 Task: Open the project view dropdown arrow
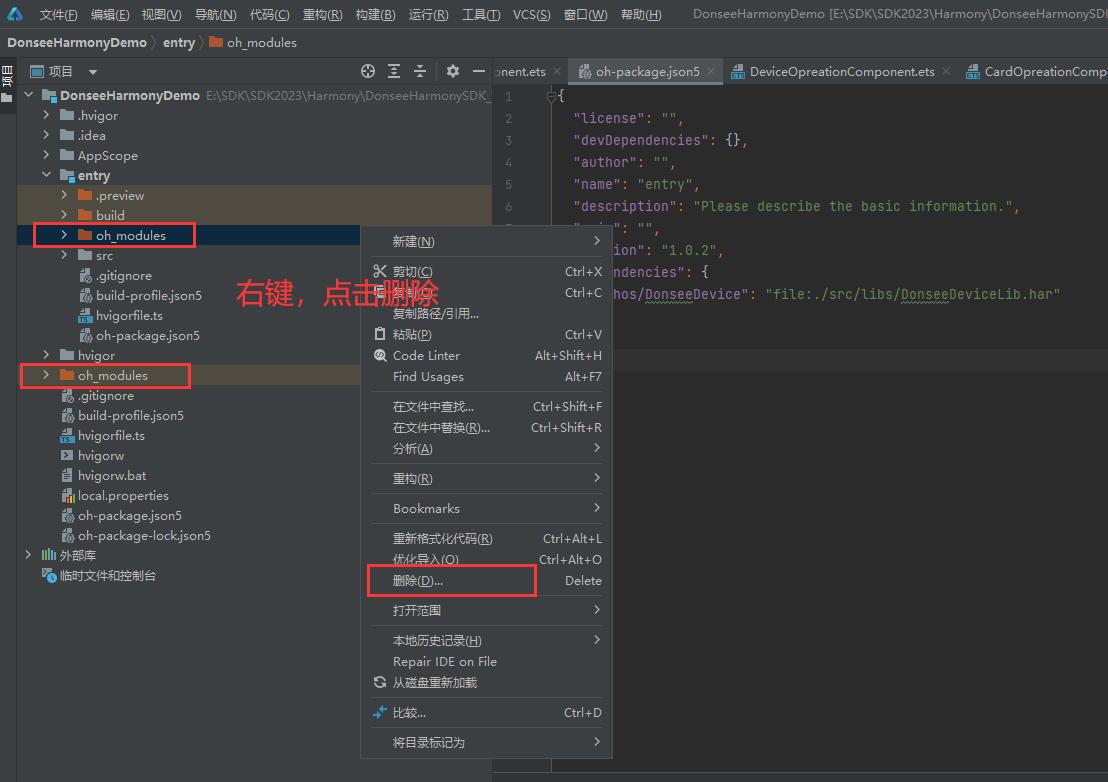click(93, 72)
